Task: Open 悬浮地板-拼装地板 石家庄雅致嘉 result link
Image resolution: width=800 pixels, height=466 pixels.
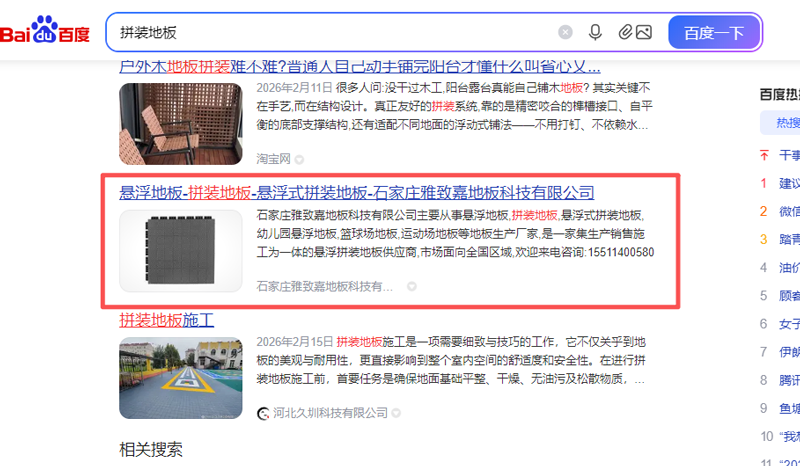Action: (x=357, y=193)
